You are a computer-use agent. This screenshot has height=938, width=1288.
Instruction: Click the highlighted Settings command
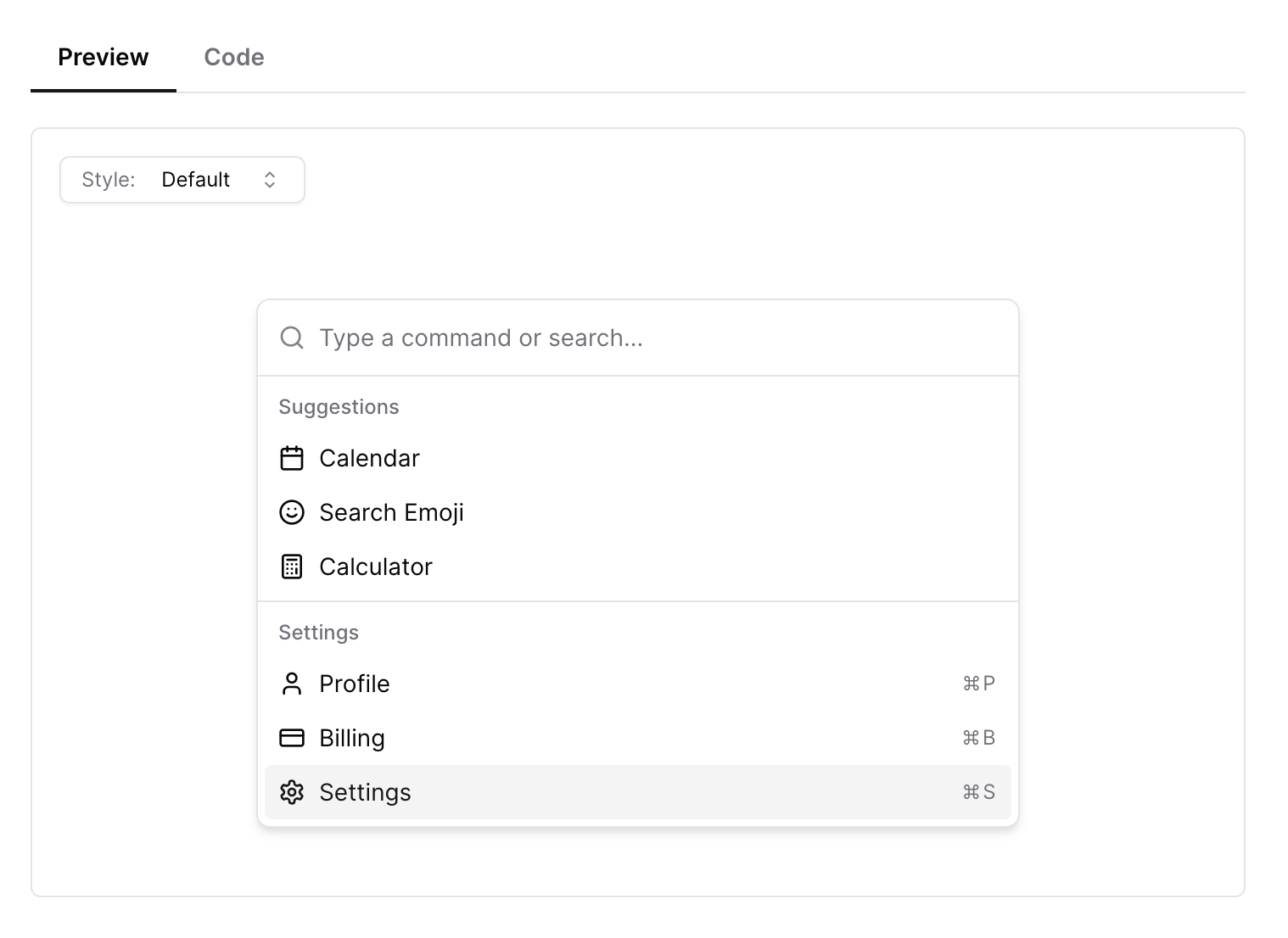[x=366, y=792]
